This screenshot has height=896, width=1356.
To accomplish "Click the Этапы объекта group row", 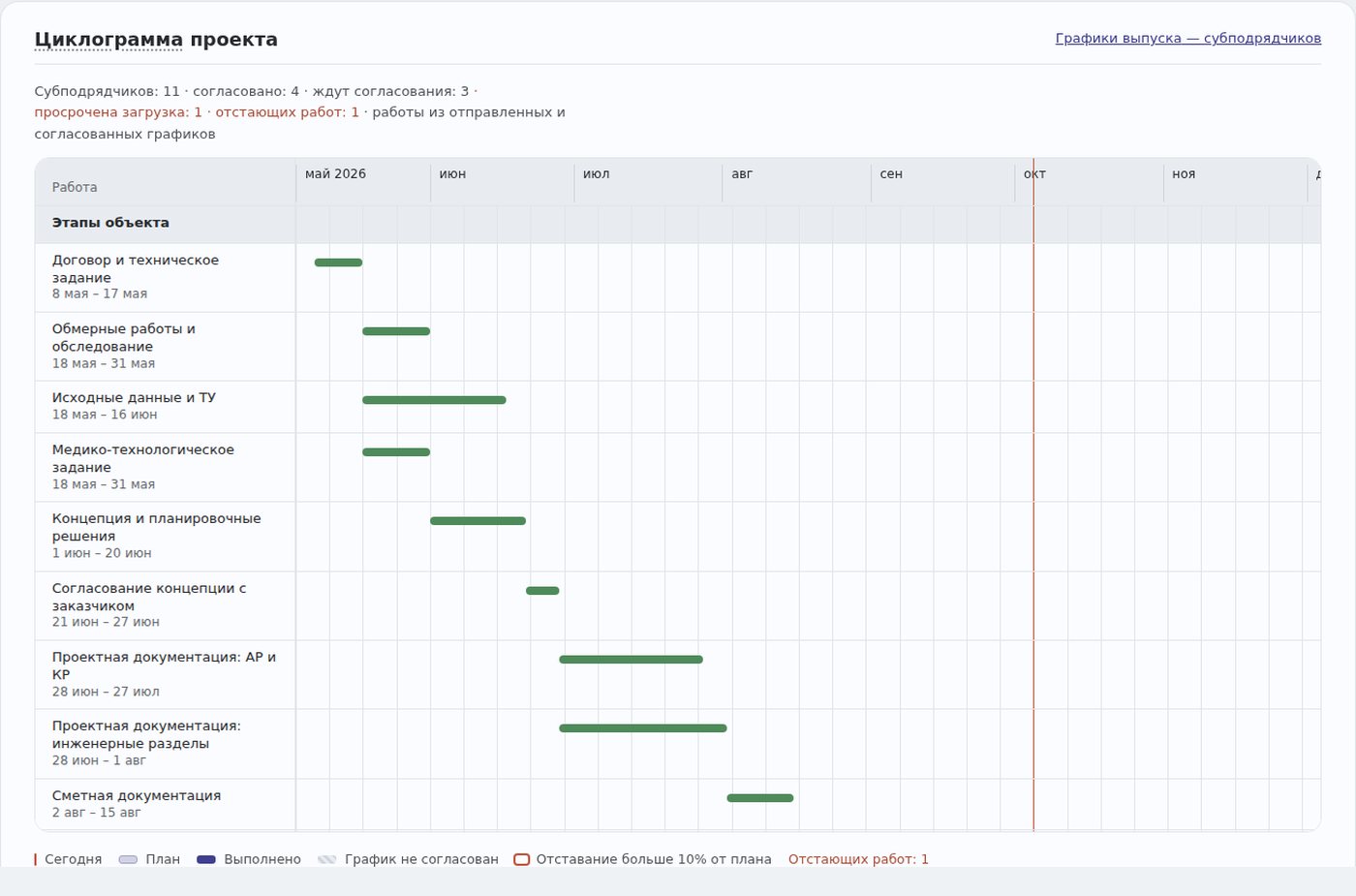I will (678, 224).
